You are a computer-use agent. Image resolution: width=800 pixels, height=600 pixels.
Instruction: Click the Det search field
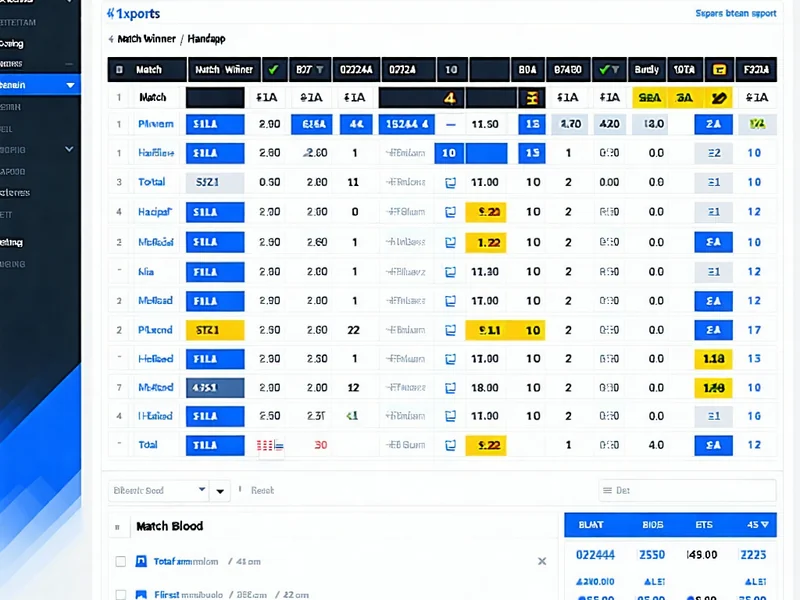click(687, 490)
